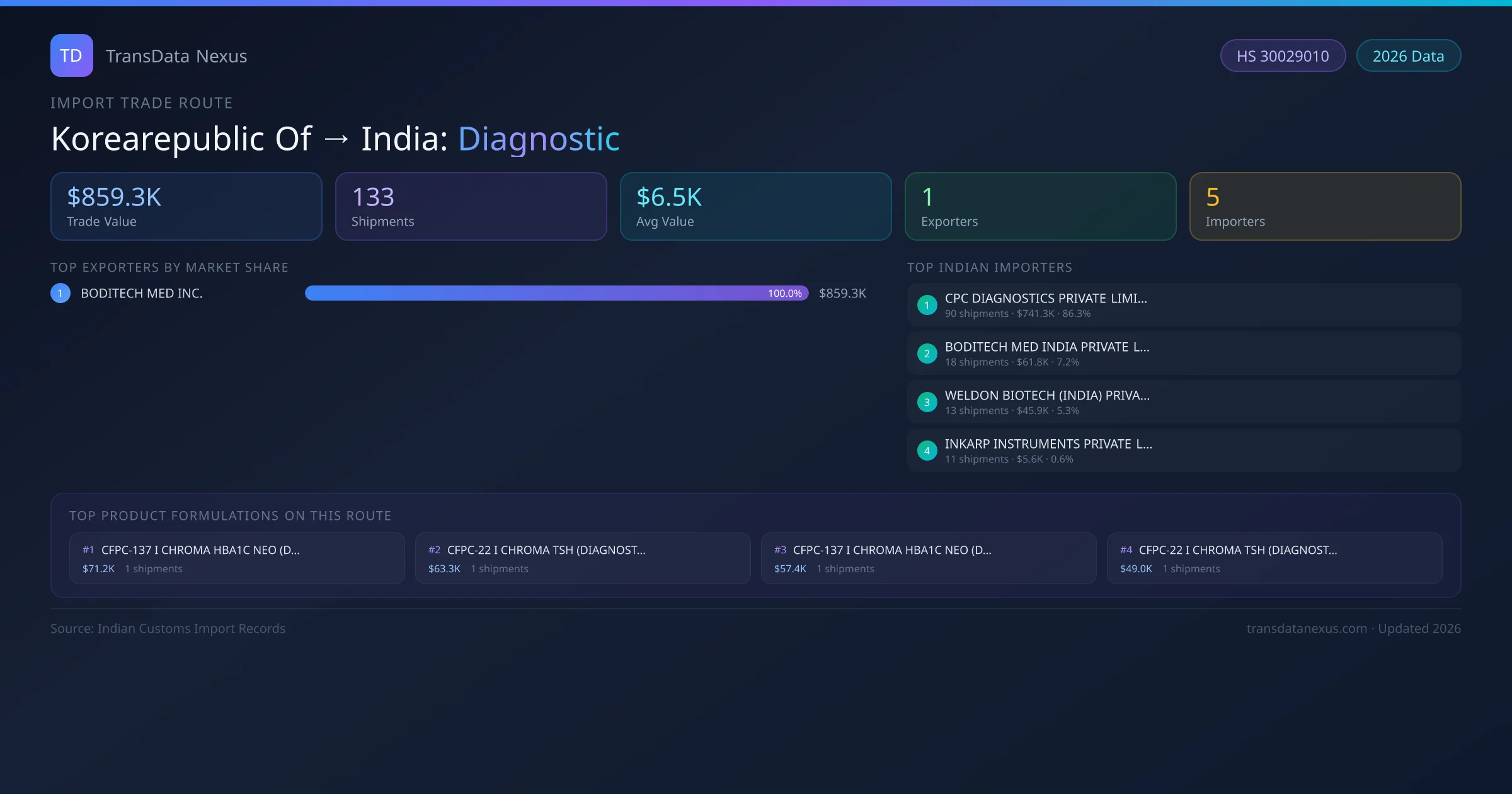Image resolution: width=1512 pixels, height=794 pixels.
Task: Toggle the HS 30029010 filter pill
Action: (1283, 55)
